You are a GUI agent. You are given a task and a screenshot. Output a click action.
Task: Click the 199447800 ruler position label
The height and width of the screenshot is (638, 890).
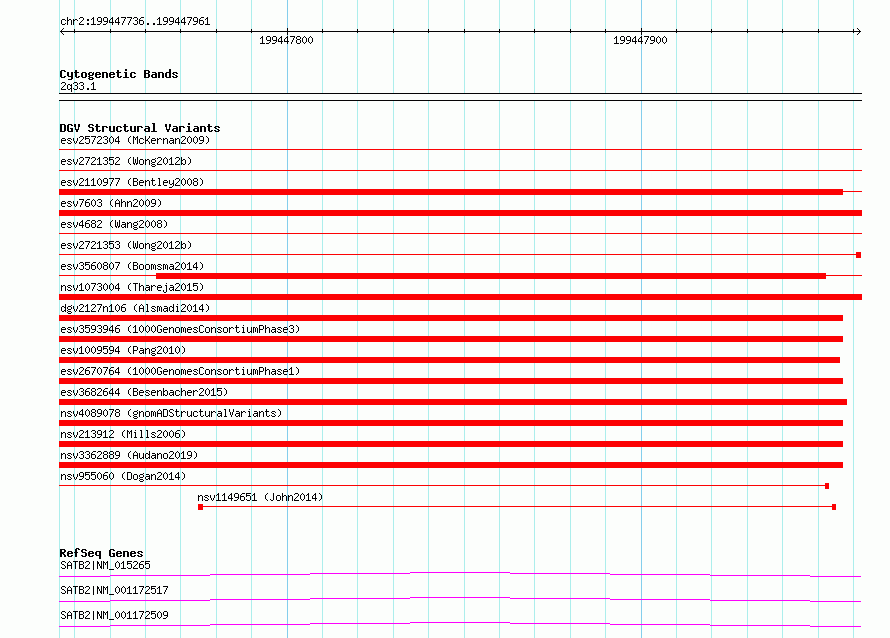coord(286,40)
